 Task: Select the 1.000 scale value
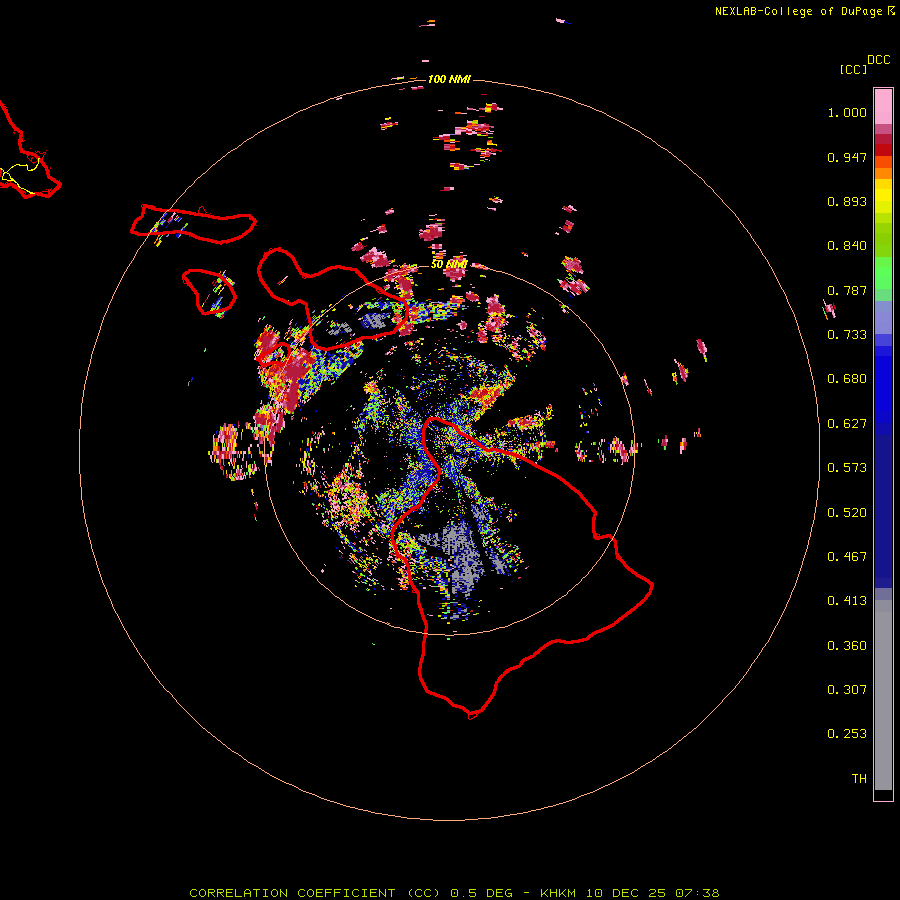pos(847,112)
